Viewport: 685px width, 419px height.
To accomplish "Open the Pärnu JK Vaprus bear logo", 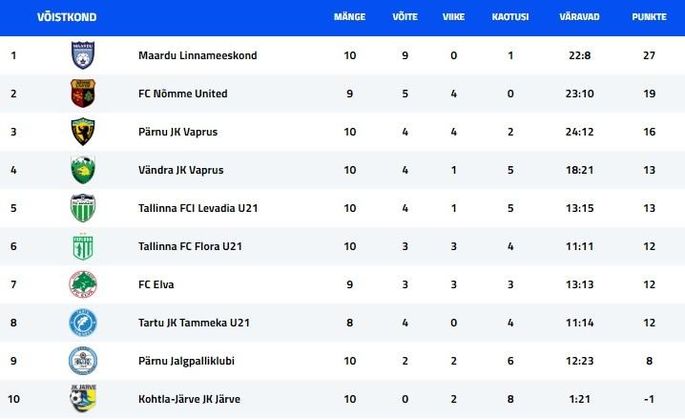I will tap(83, 132).
